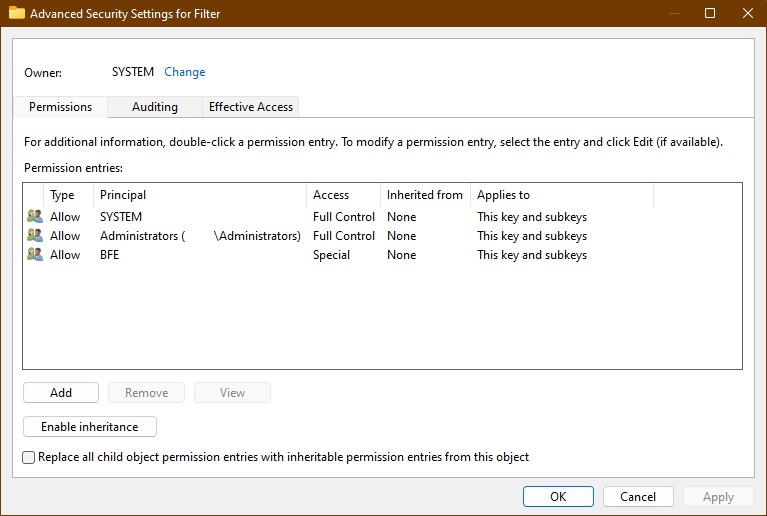Click the Change owner link
Image resolution: width=767 pixels, height=516 pixels.
click(x=184, y=72)
